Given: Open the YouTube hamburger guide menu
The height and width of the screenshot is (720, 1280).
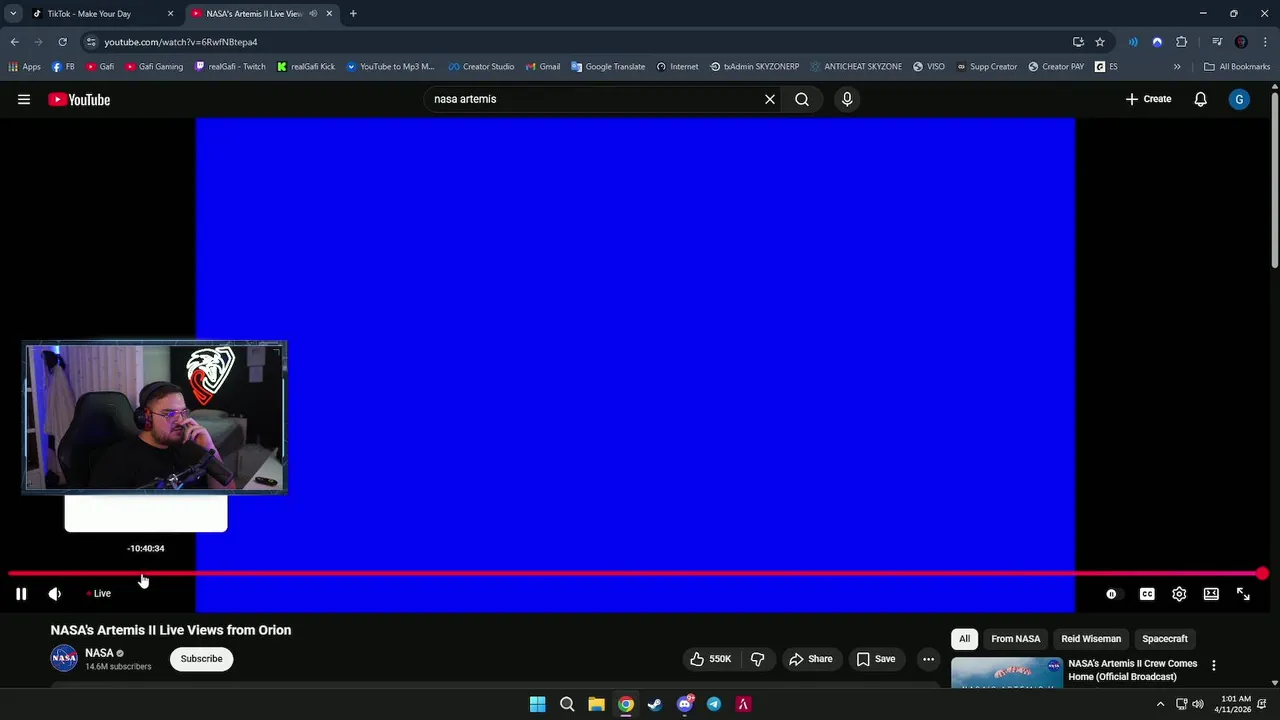Looking at the screenshot, I should (24, 99).
